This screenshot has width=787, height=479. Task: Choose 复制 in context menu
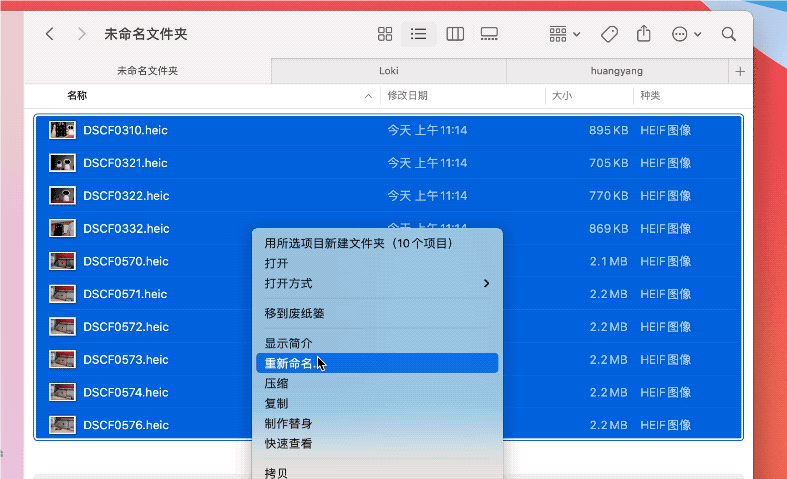[377, 403]
